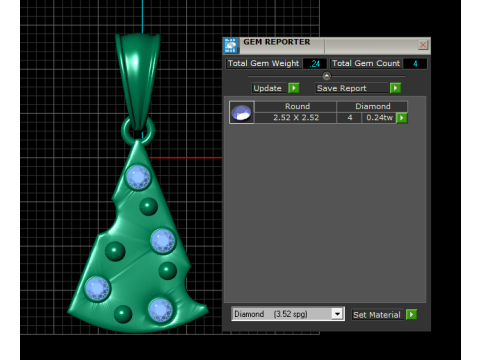Click green arrow next to Update
Screen dimensions: 480x360
tap(294, 88)
